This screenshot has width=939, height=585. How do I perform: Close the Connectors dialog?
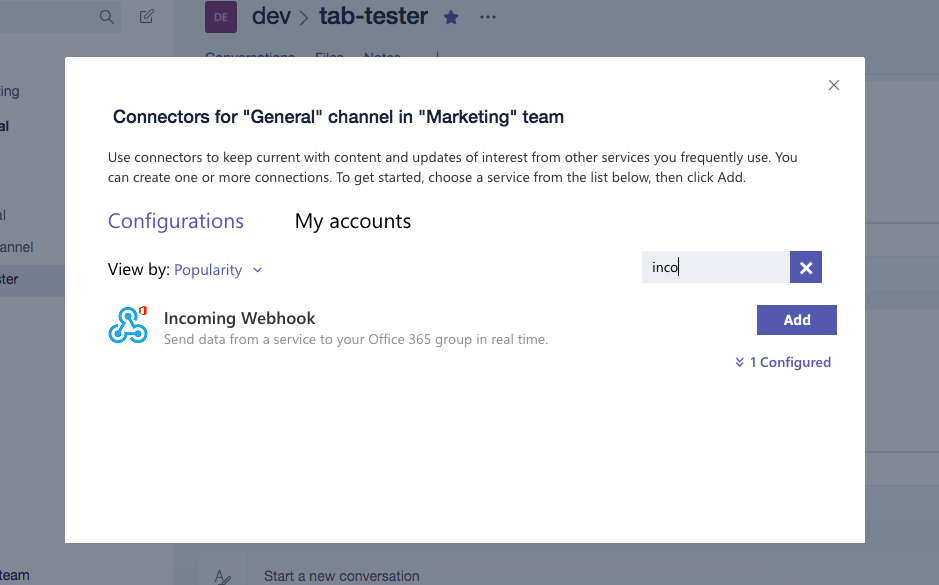[834, 85]
